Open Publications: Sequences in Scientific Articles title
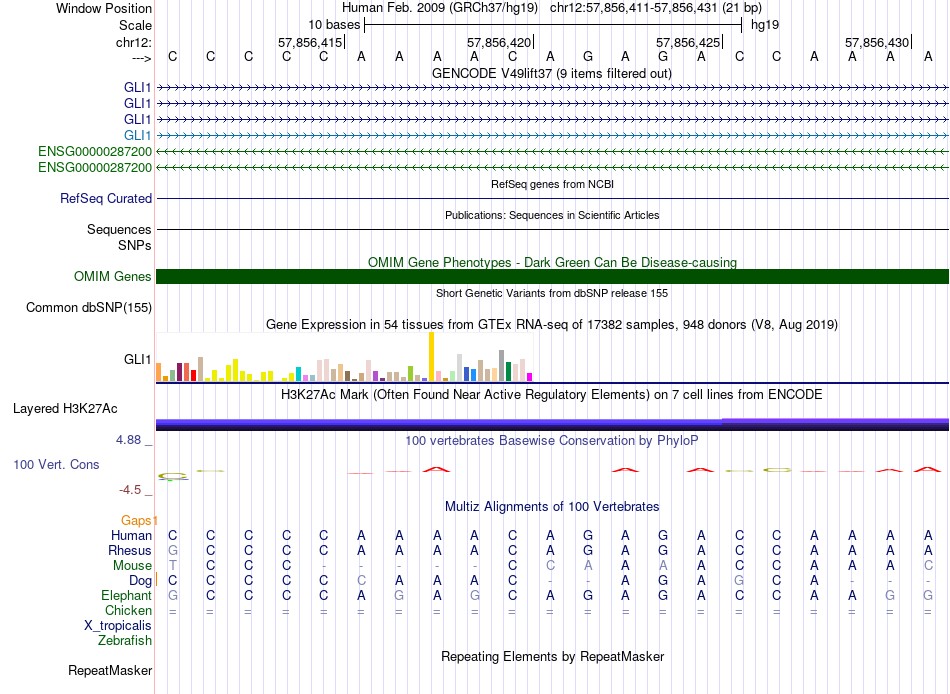This screenshot has height=694, width=950. 552,215
